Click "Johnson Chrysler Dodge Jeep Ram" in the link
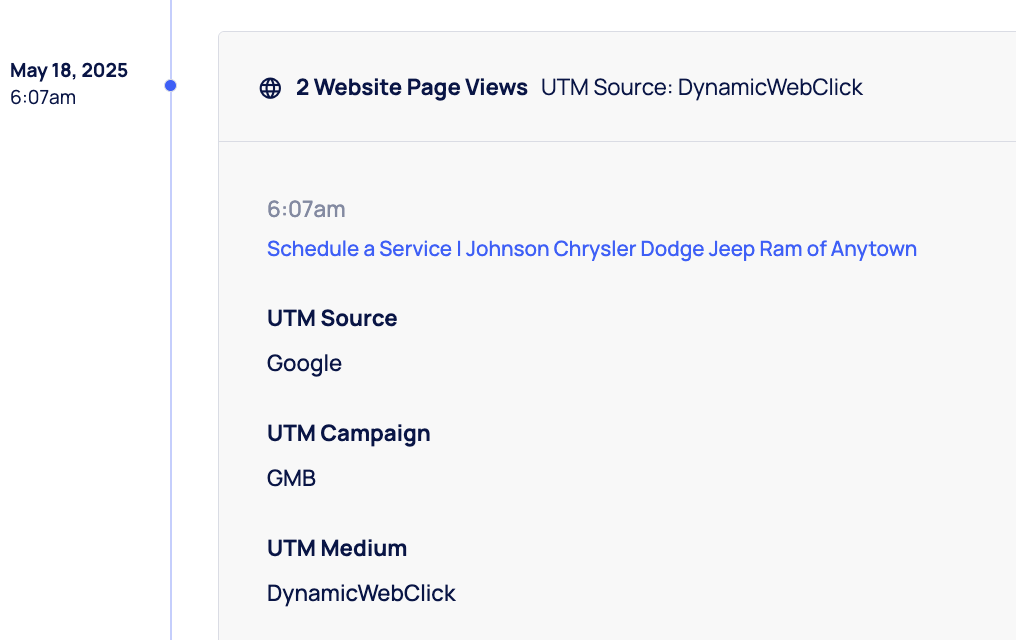The image size is (1016, 640). pyautogui.click(x=635, y=249)
